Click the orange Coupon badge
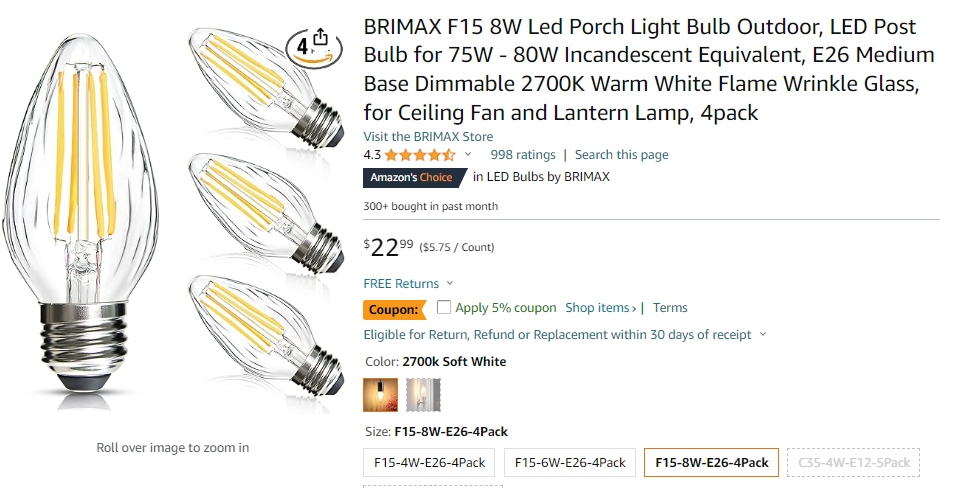956x489 pixels. 393,309
